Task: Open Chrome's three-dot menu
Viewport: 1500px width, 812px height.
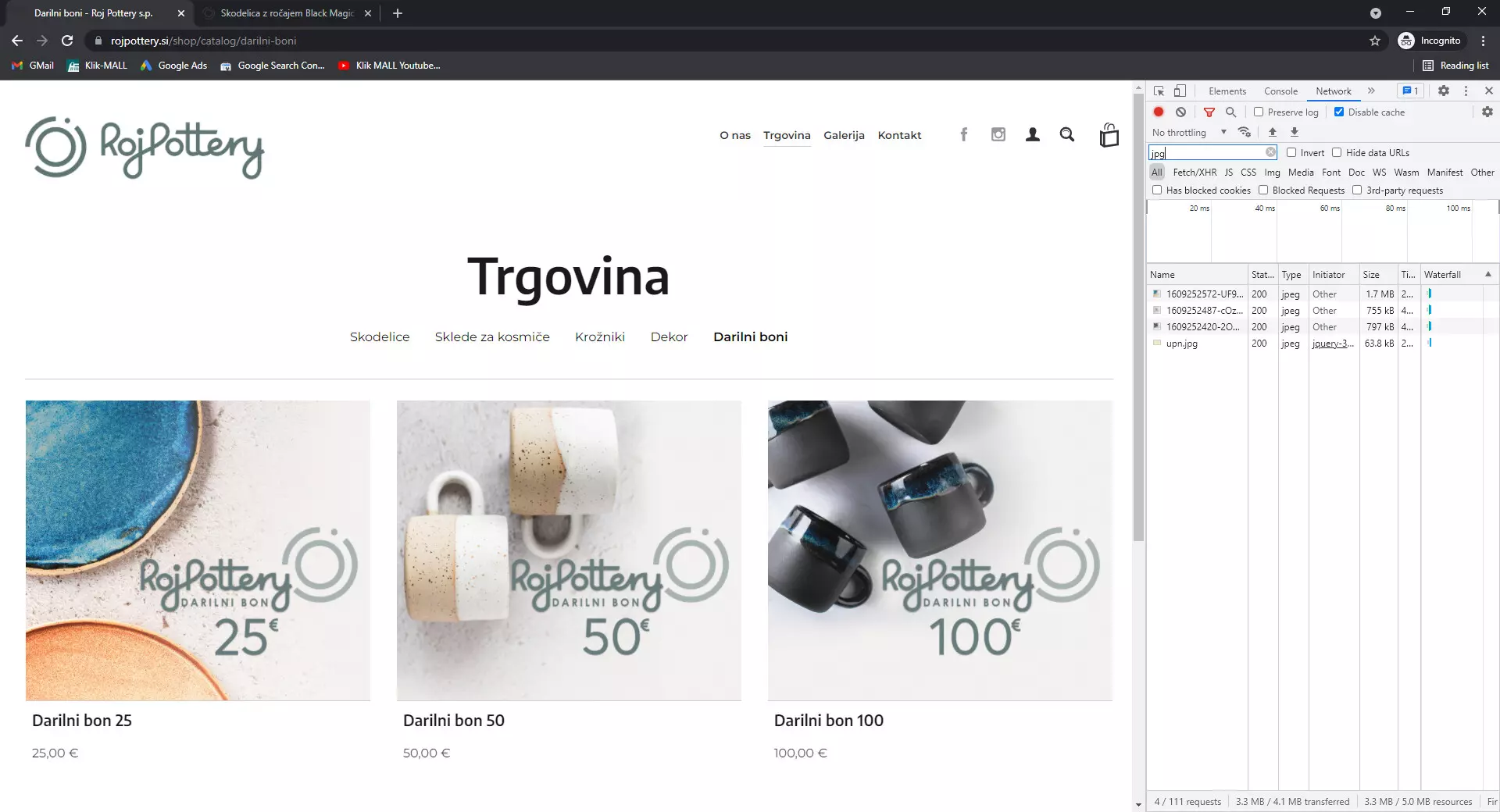Action: click(x=1483, y=41)
